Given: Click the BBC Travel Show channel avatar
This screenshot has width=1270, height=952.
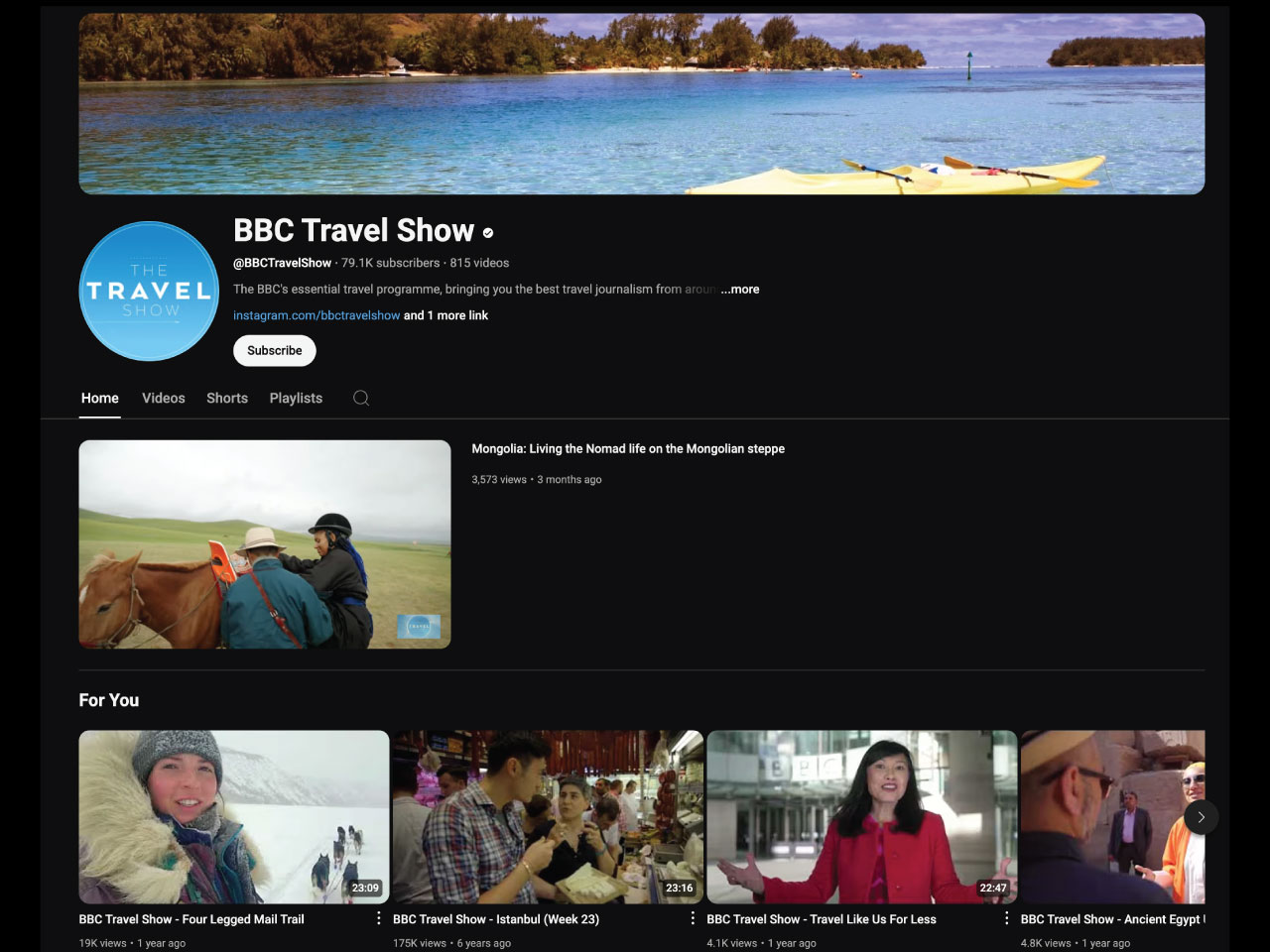Looking at the screenshot, I should pyautogui.click(x=149, y=291).
